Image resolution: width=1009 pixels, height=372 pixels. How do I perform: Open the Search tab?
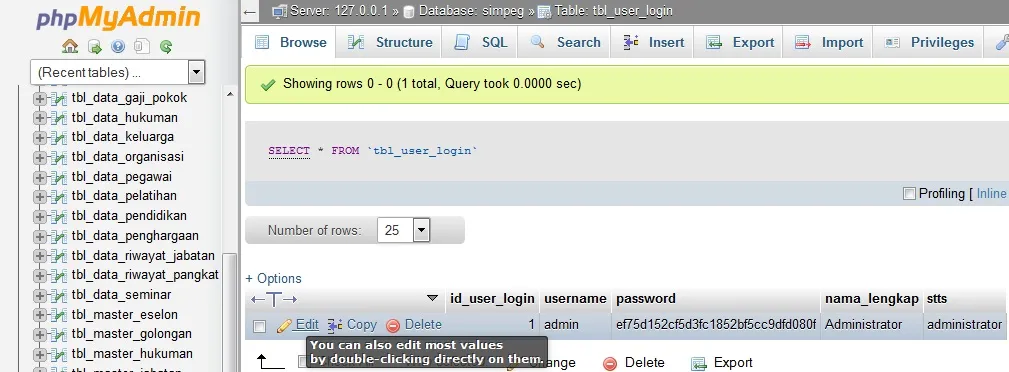[x=564, y=42]
